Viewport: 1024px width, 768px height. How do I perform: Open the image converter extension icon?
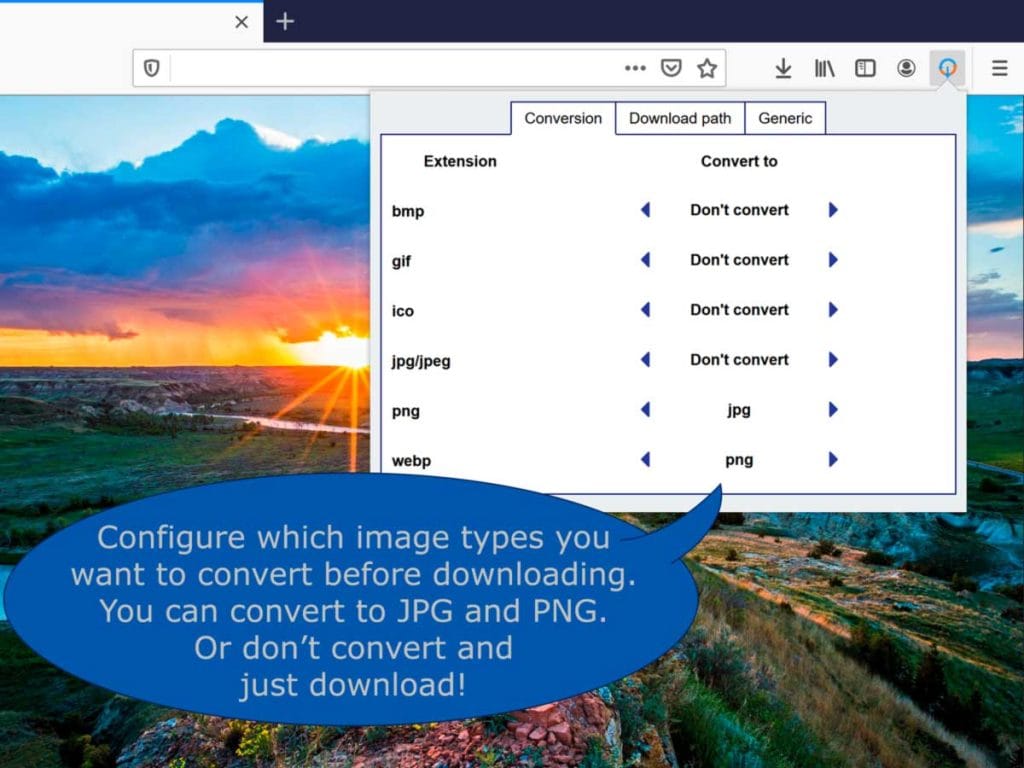pos(948,68)
